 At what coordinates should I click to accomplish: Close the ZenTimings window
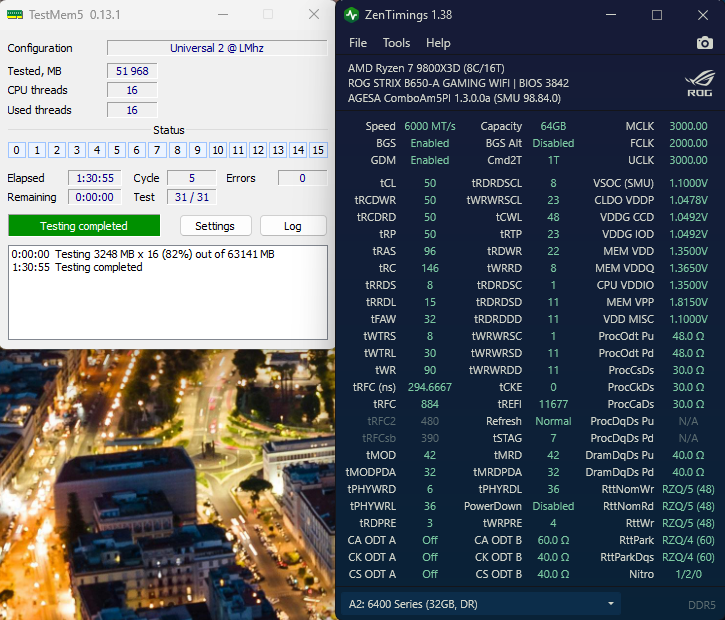pos(701,15)
